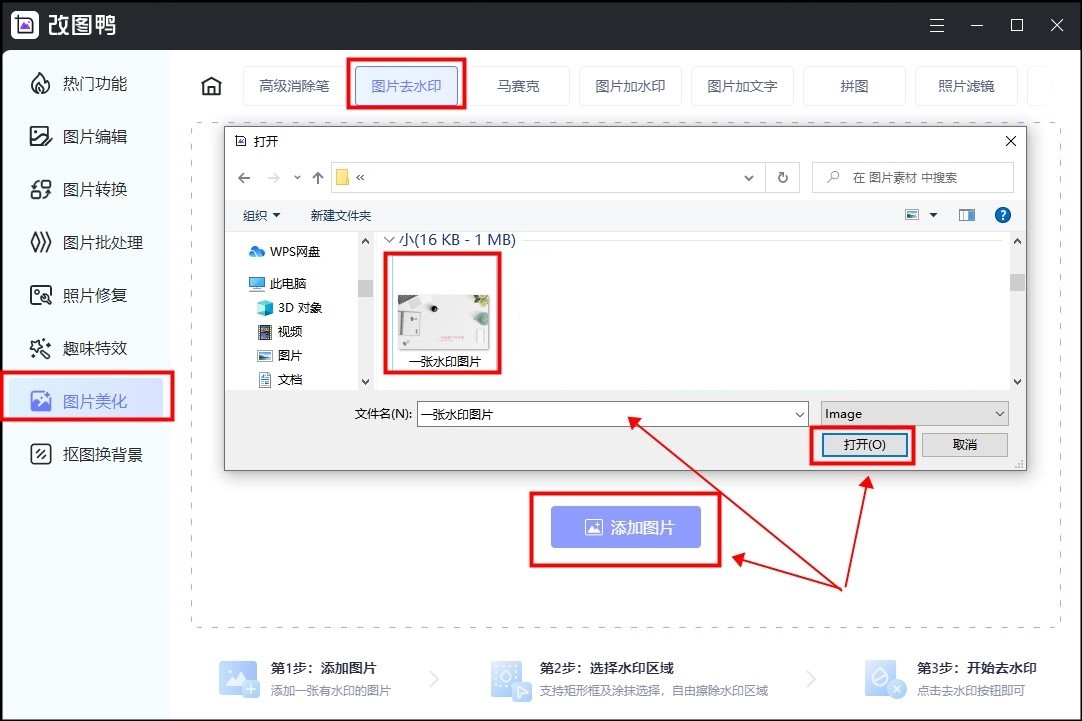The image size is (1082, 721).
Task: Click the 添加图片 button
Action: [624, 526]
